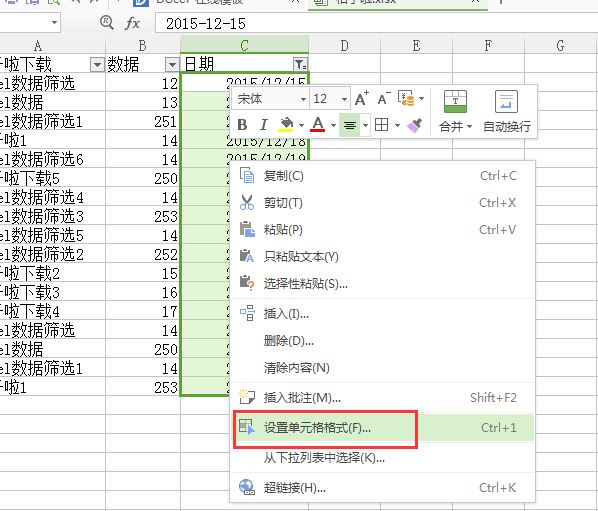This screenshot has height=511, width=598.
Task: Select column D header
Action: click(344, 45)
